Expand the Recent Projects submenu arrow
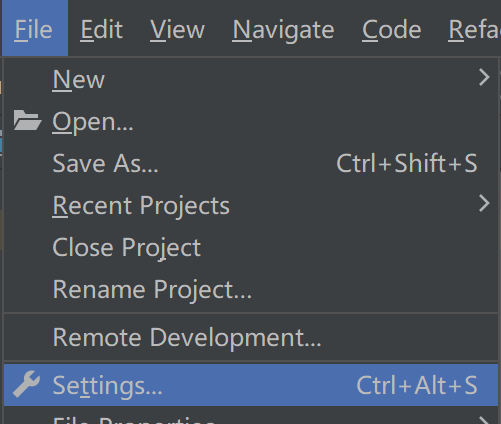The width and height of the screenshot is (501, 424). (x=484, y=203)
